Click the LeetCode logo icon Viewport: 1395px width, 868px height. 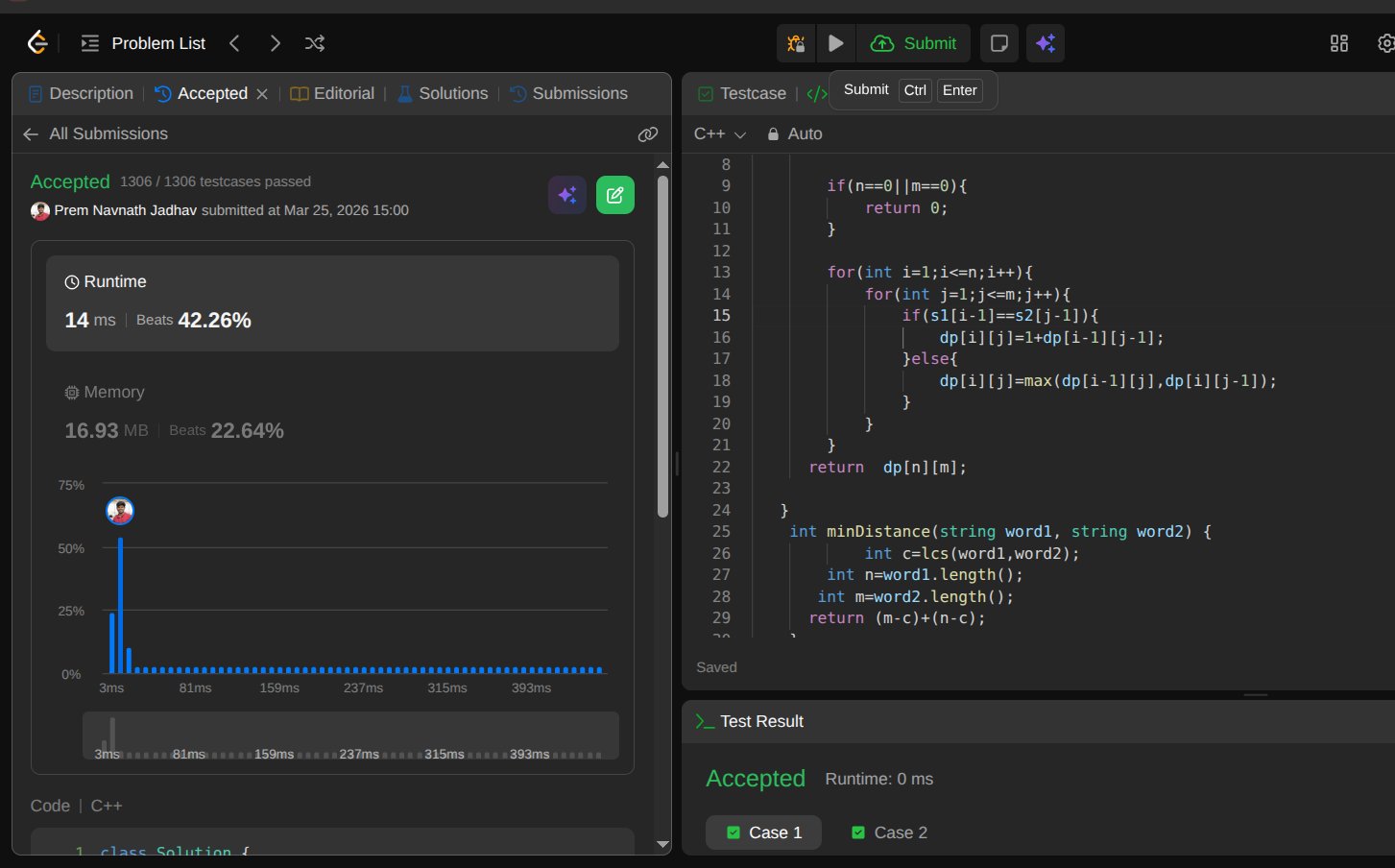point(36,43)
